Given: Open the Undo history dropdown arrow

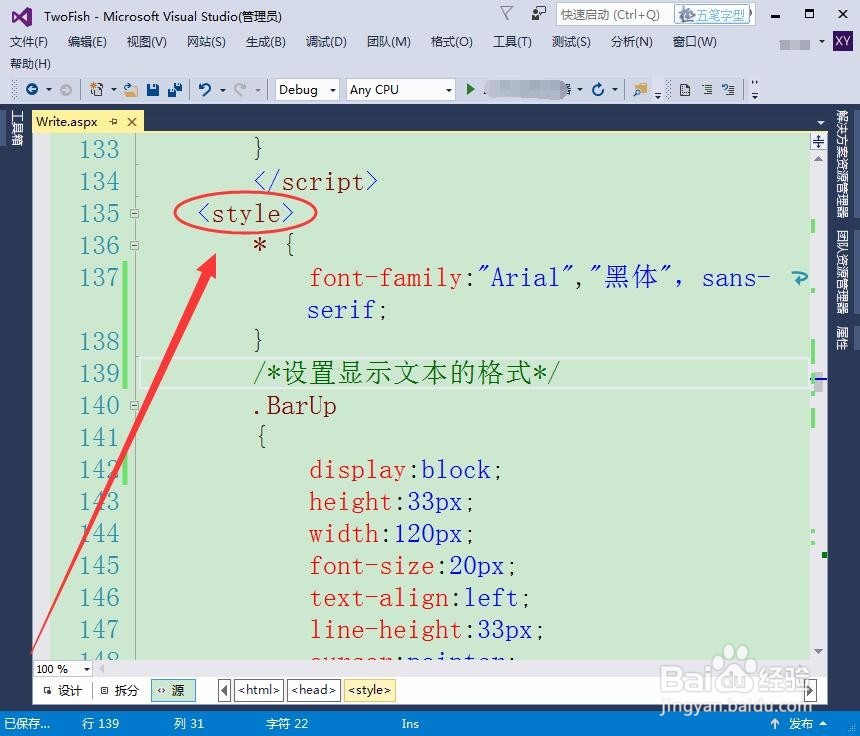Looking at the screenshot, I should click(222, 89).
